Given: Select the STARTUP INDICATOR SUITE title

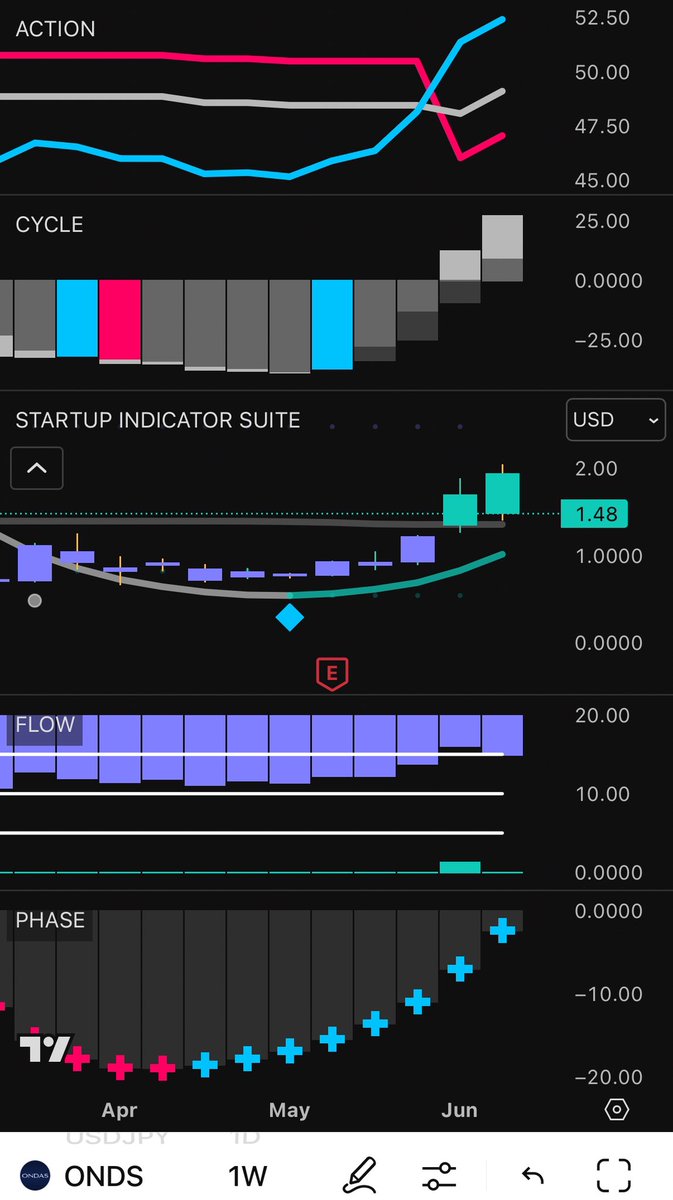Looking at the screenshot, I should (x=158, y=420).
